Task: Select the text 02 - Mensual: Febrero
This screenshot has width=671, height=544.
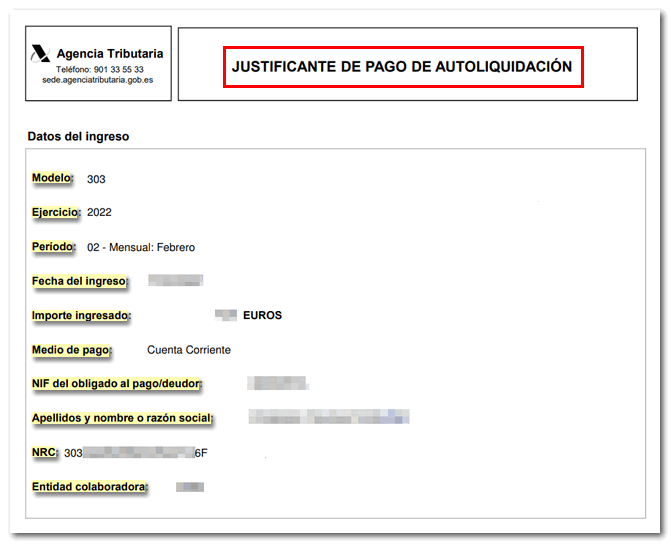Action: (141, 247)
